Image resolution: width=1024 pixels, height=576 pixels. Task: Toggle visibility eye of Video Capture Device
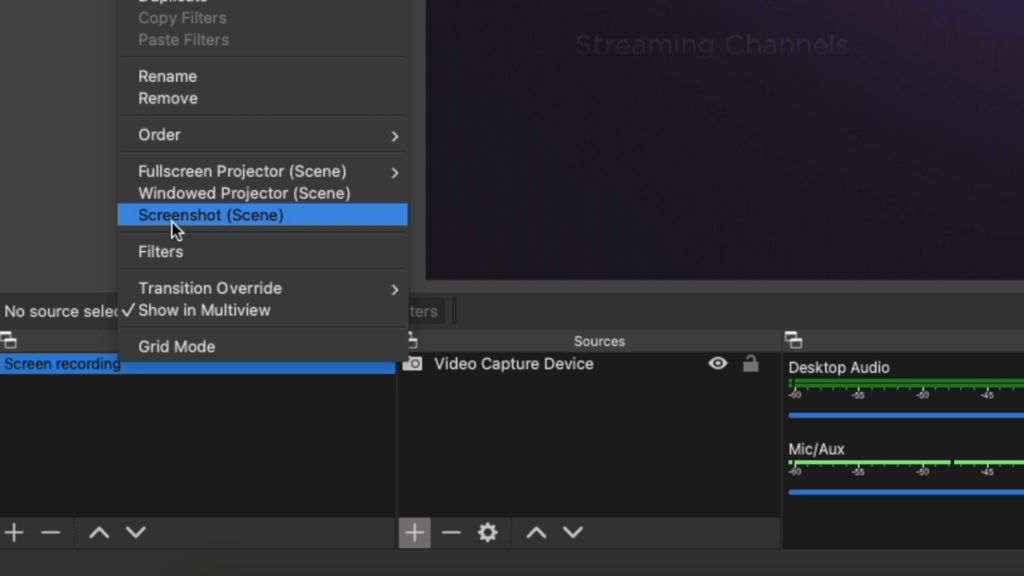pos(718,363)
